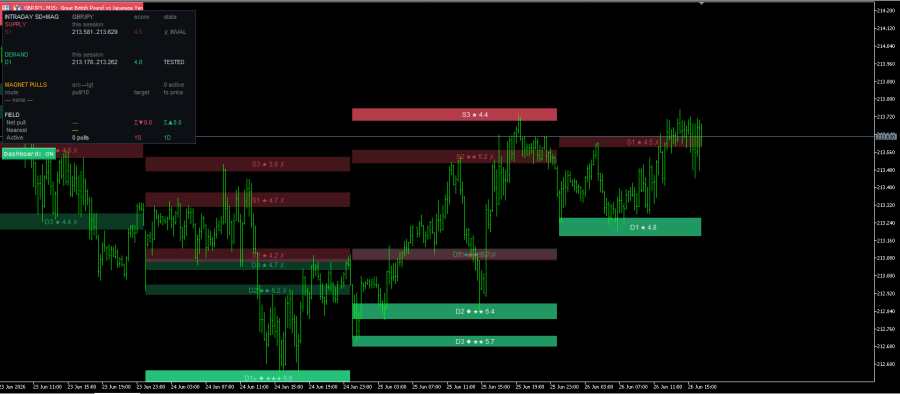Screen dimensions: 900x394
Task: Click the 212.840 price axis label
Action: [885, 311]
